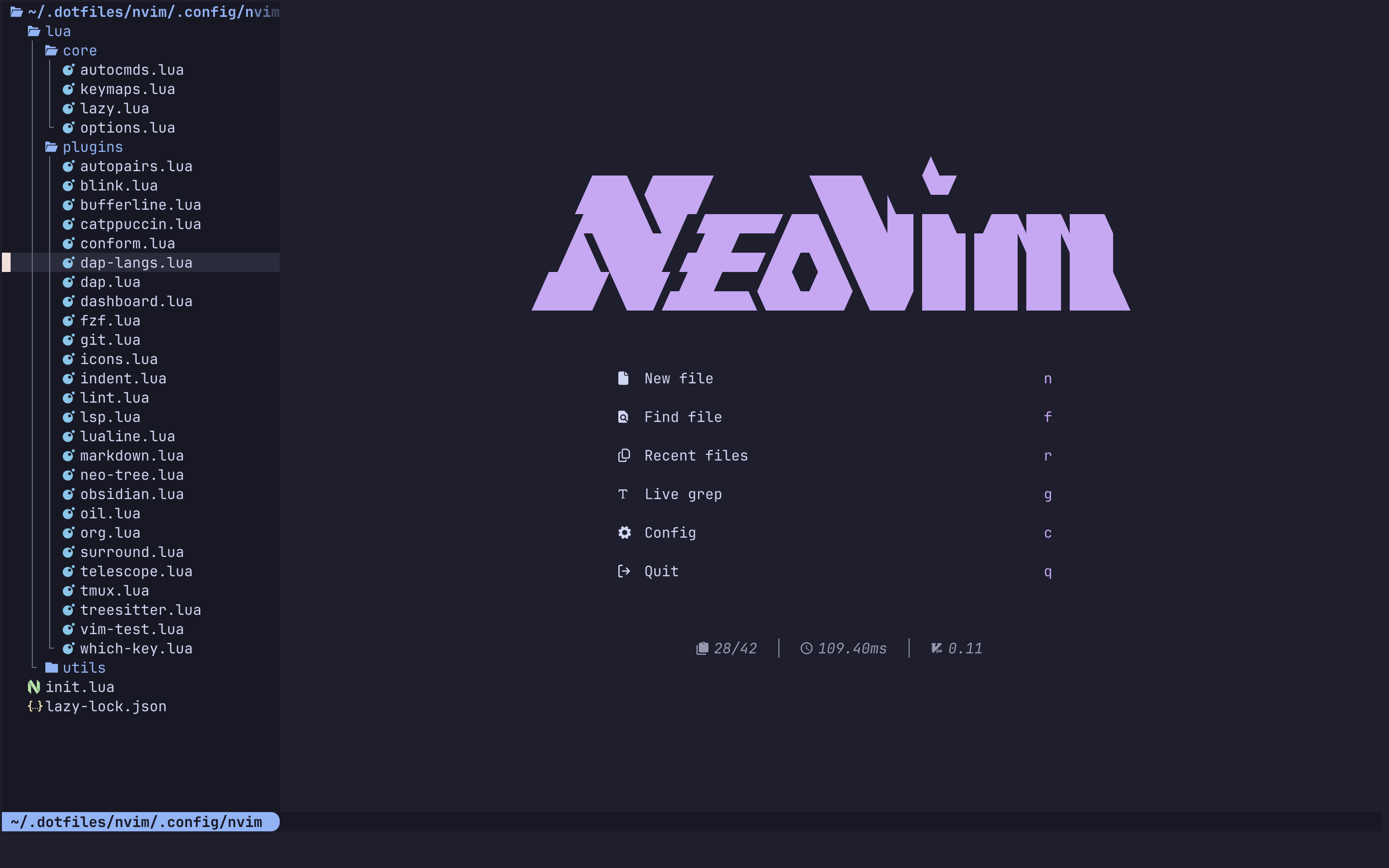
Task: Click the plugins count icon in dashboard footer
Action: coord(703,649)
